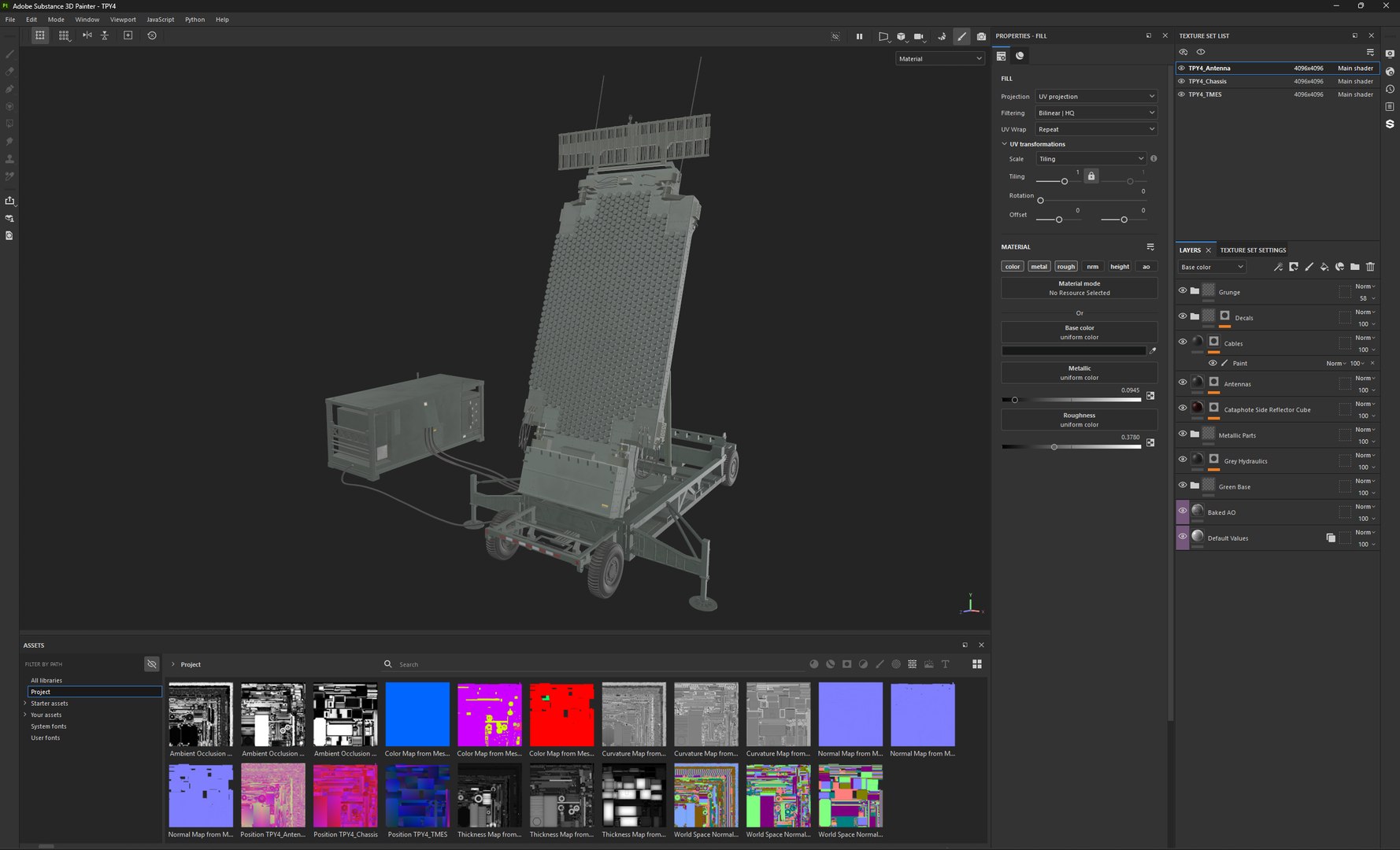Open the Viewport menu
1400x850 pixels.
coord(123,20)
